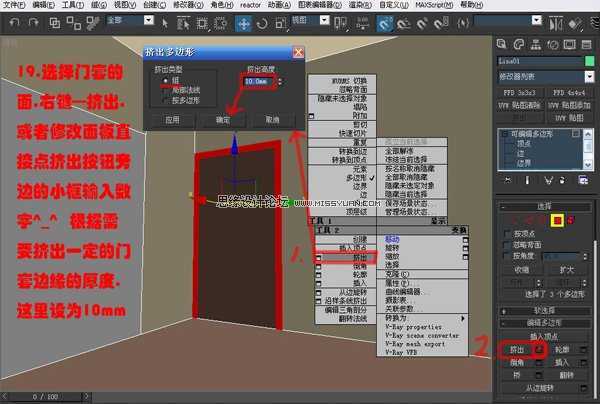Activate the Select and Move tool
This screenshot has height=404, width=600.
pyautogui.click(x=243, y=23)
